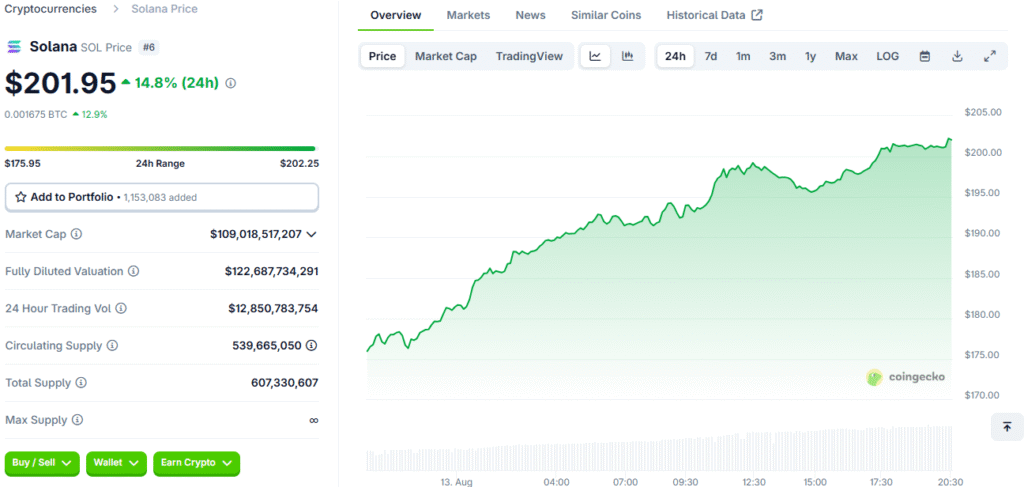Select the line chart view icon
The height and width of the screenshot is (487, 1024).
[x=595, y=56]
